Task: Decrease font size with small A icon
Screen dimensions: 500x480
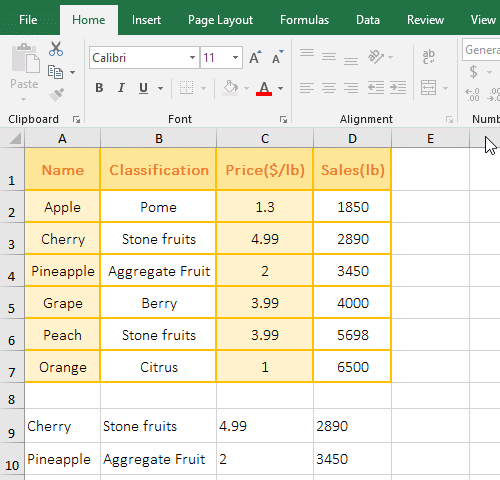Action: point(277,58)
